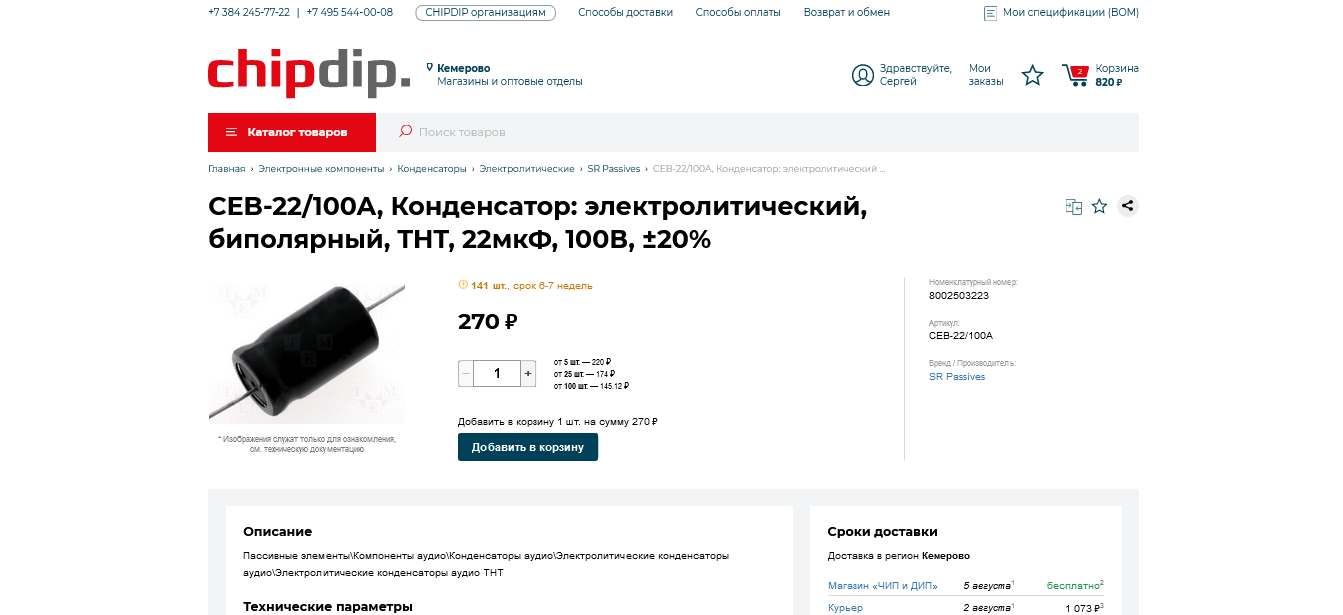Viewport: 1343px width, 615px height.
Task: Add product to favorites star near title
Action: pos(1100,206)
